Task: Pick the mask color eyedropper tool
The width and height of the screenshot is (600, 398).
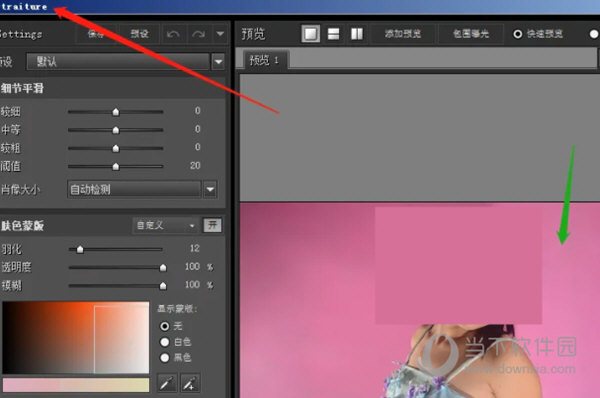Action: tap(167, 383)
